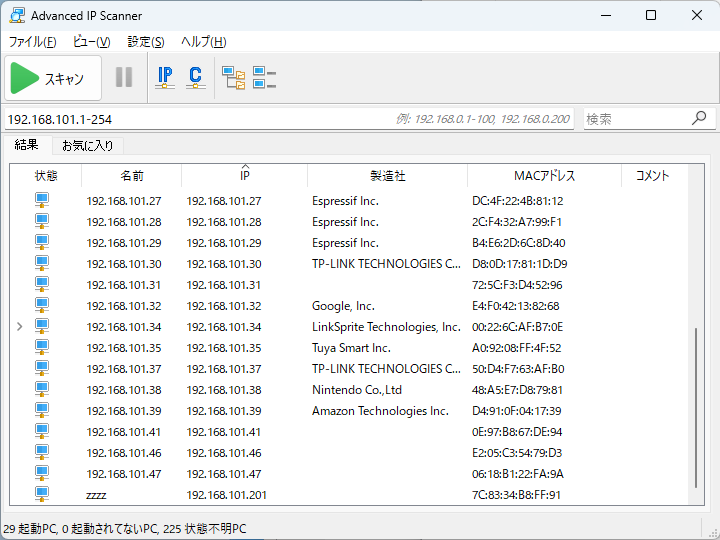The width and height of the screenshot is (720, 540).
Task: Sort by 製造社 column header
Action: click(x=388, y=175)
